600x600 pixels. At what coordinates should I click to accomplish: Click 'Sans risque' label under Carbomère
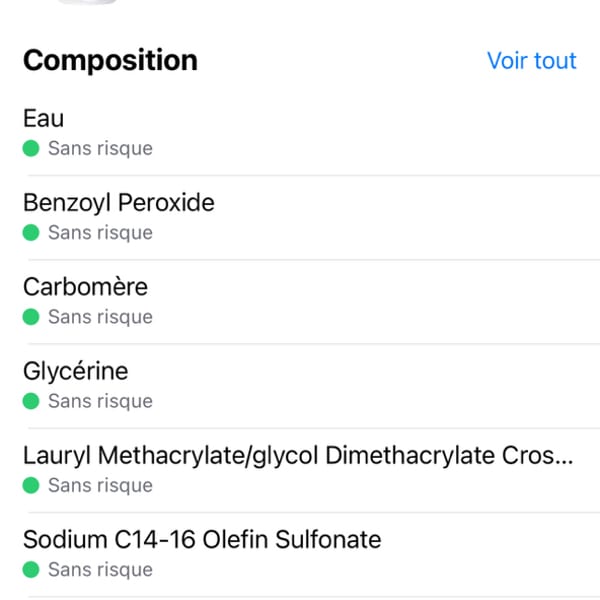pyautogui.click(x=100, y=317)
